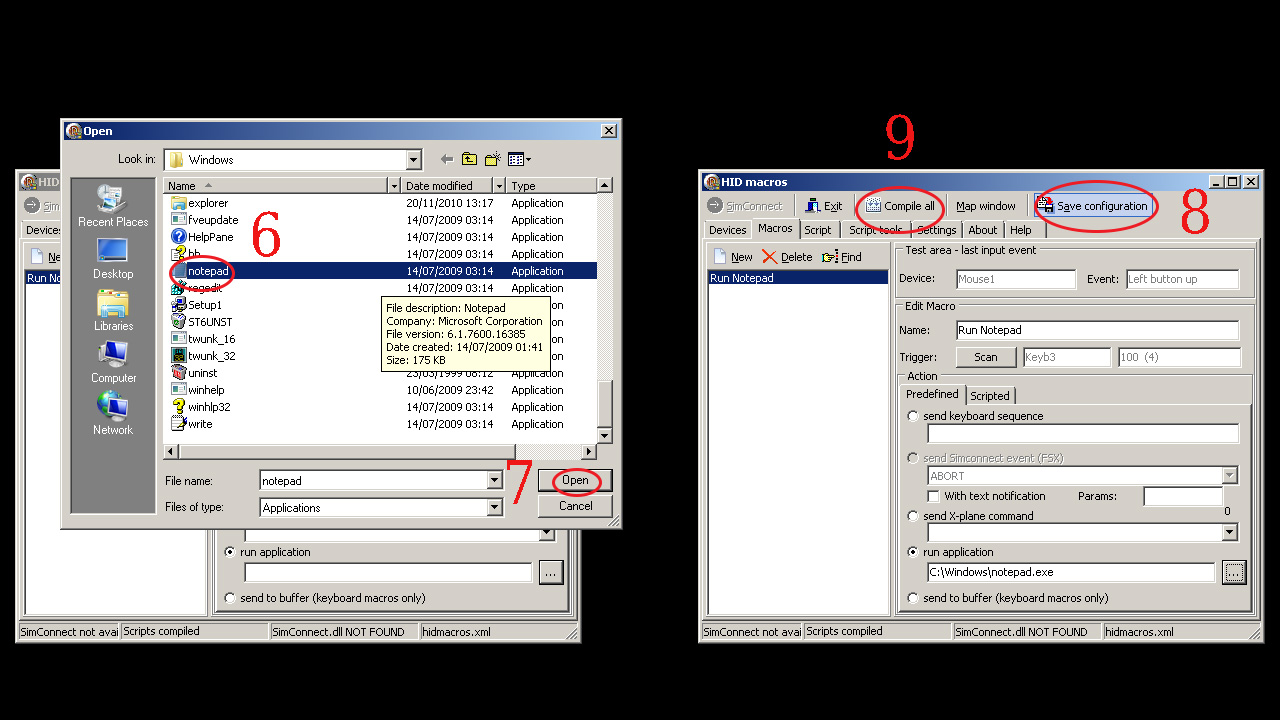This screenshot has width=1280, height=720.
Task: Select the send keyboard sequence option
Action: click(x=913, y=416)
